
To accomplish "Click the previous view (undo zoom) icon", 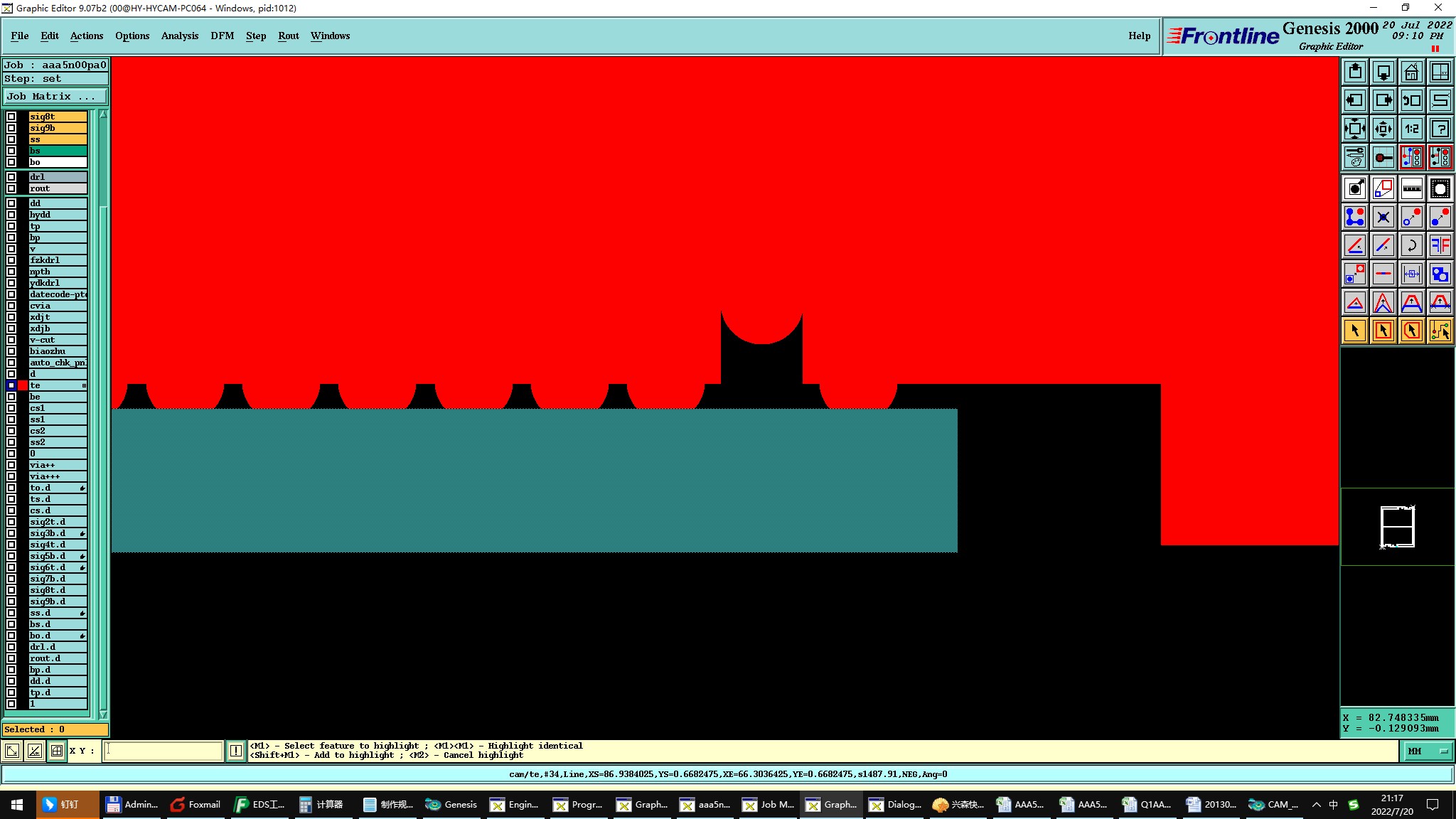I will coord(1412,100).
